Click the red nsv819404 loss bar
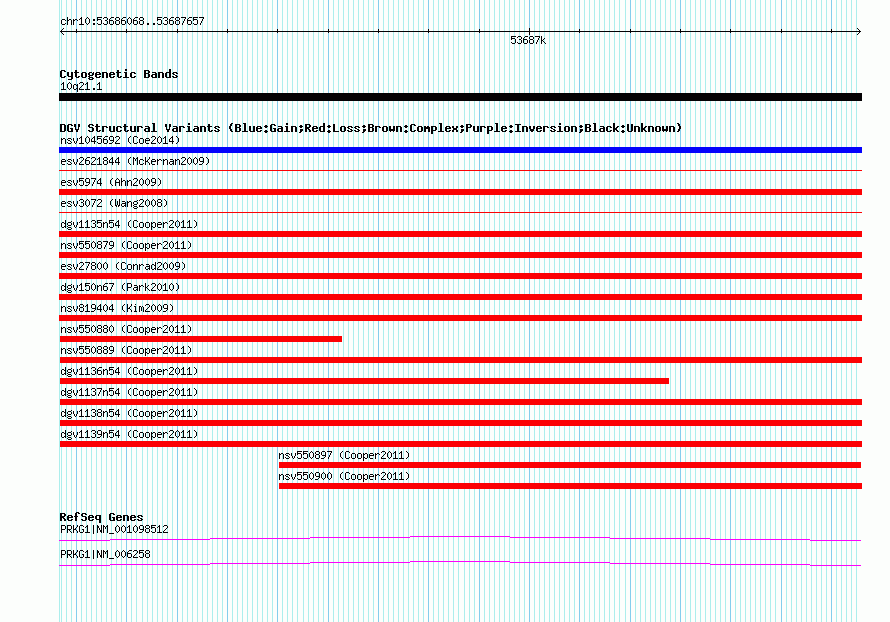The image size is (890, 622). 460,318
